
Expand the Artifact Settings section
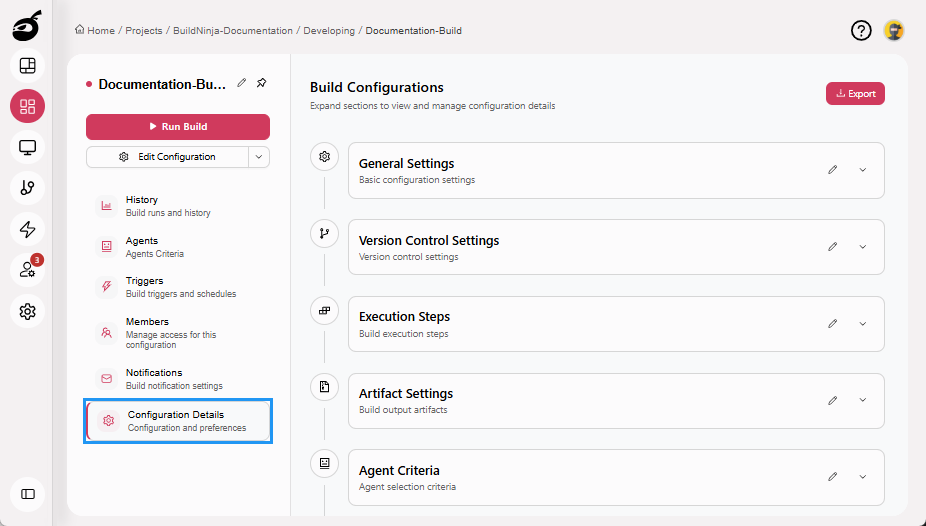[863, 400]
